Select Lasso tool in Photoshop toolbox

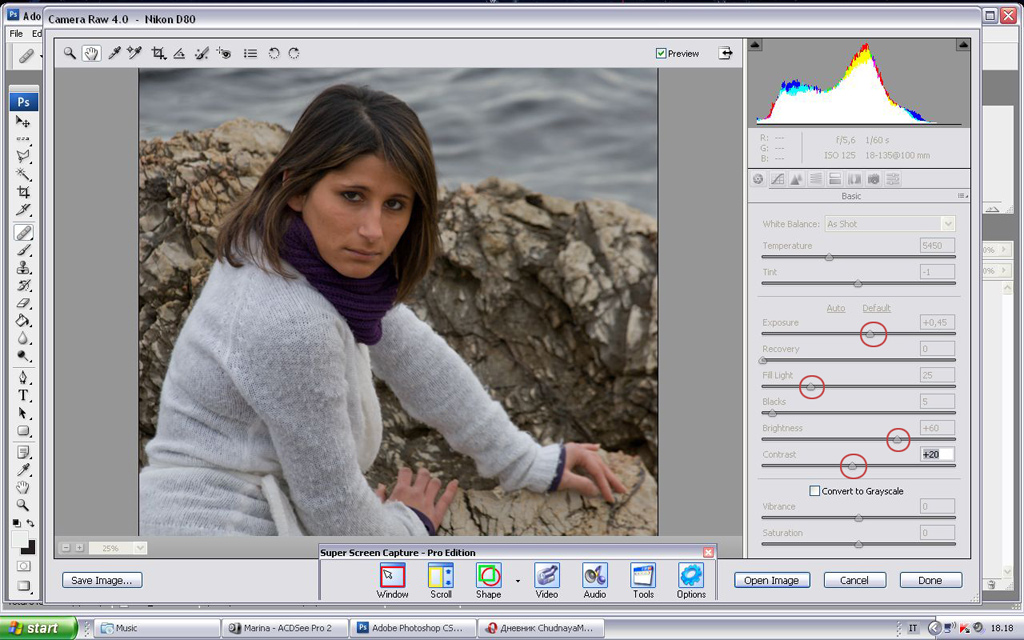[x=23, y=156]
